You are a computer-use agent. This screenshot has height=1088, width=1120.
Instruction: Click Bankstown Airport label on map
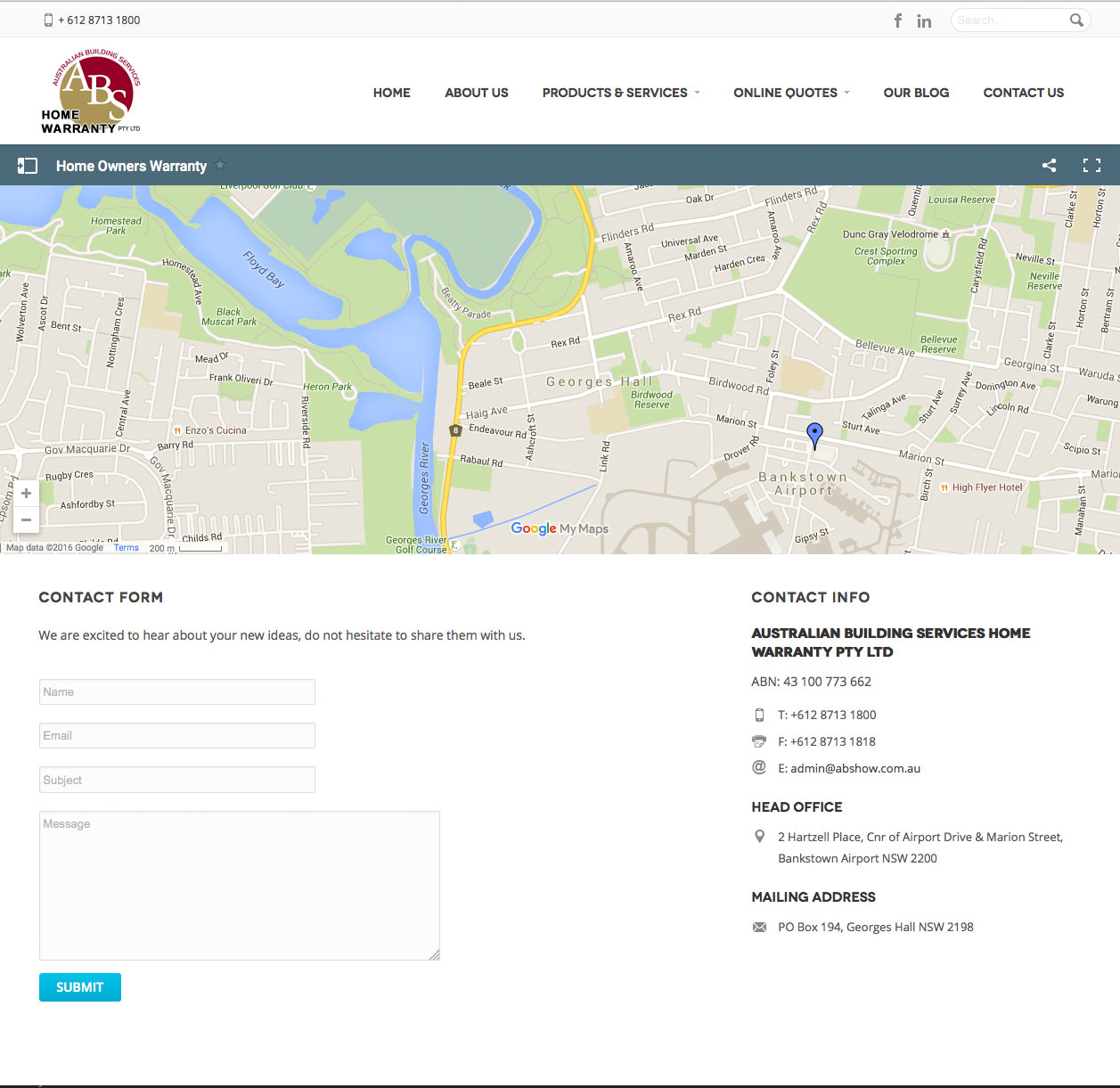click(803, 484)
